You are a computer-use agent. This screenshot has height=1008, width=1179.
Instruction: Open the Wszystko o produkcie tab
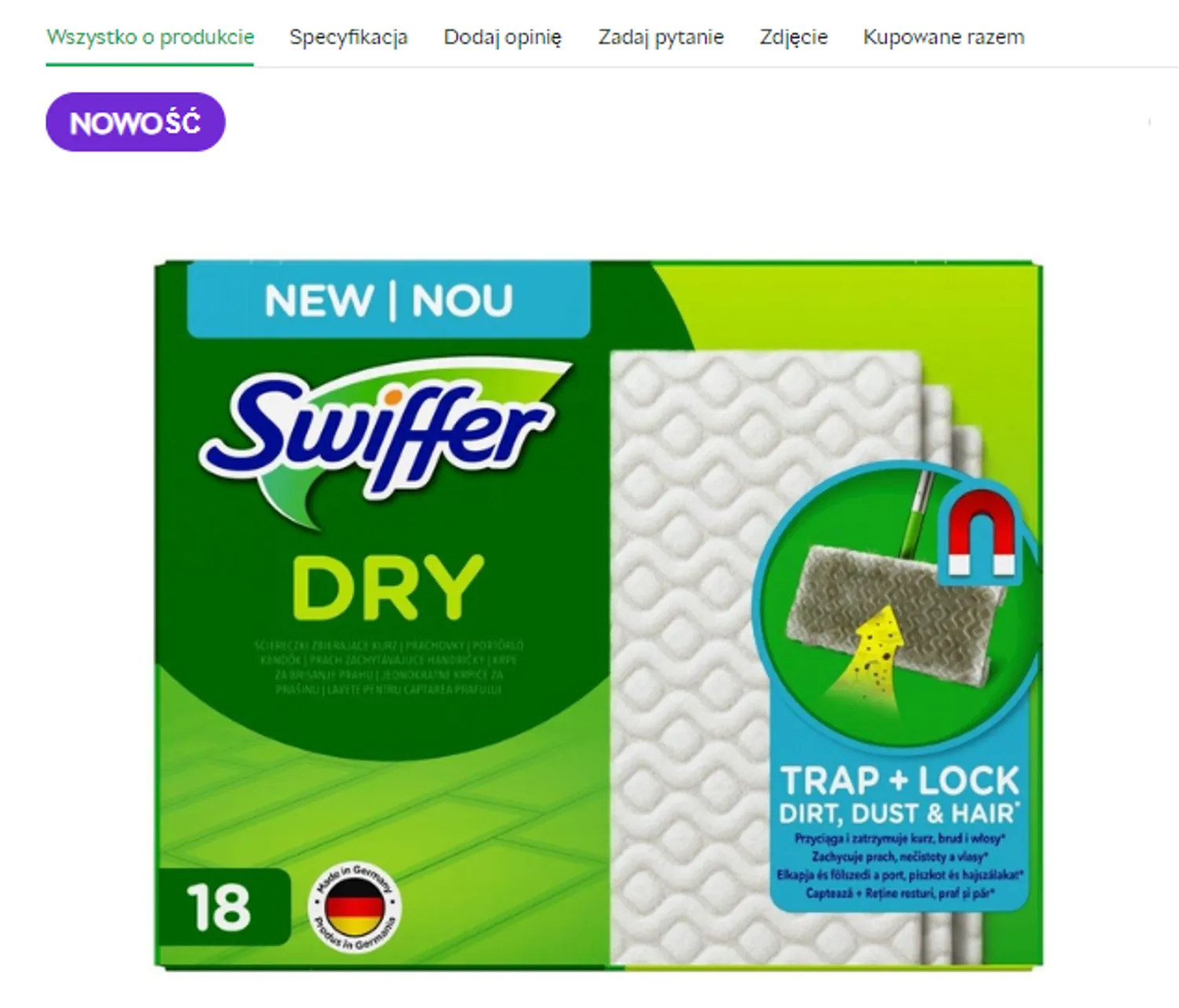point(150,37)
